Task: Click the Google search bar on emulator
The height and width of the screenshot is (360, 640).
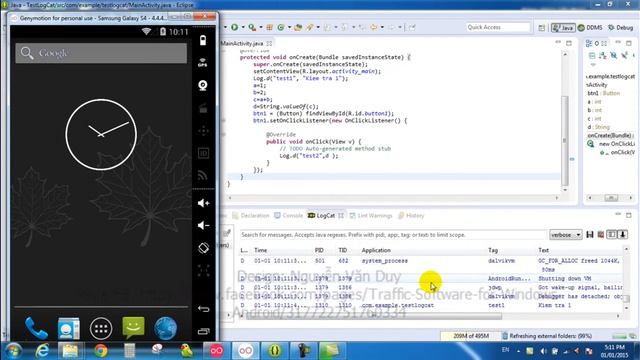Action: [101, 53]
